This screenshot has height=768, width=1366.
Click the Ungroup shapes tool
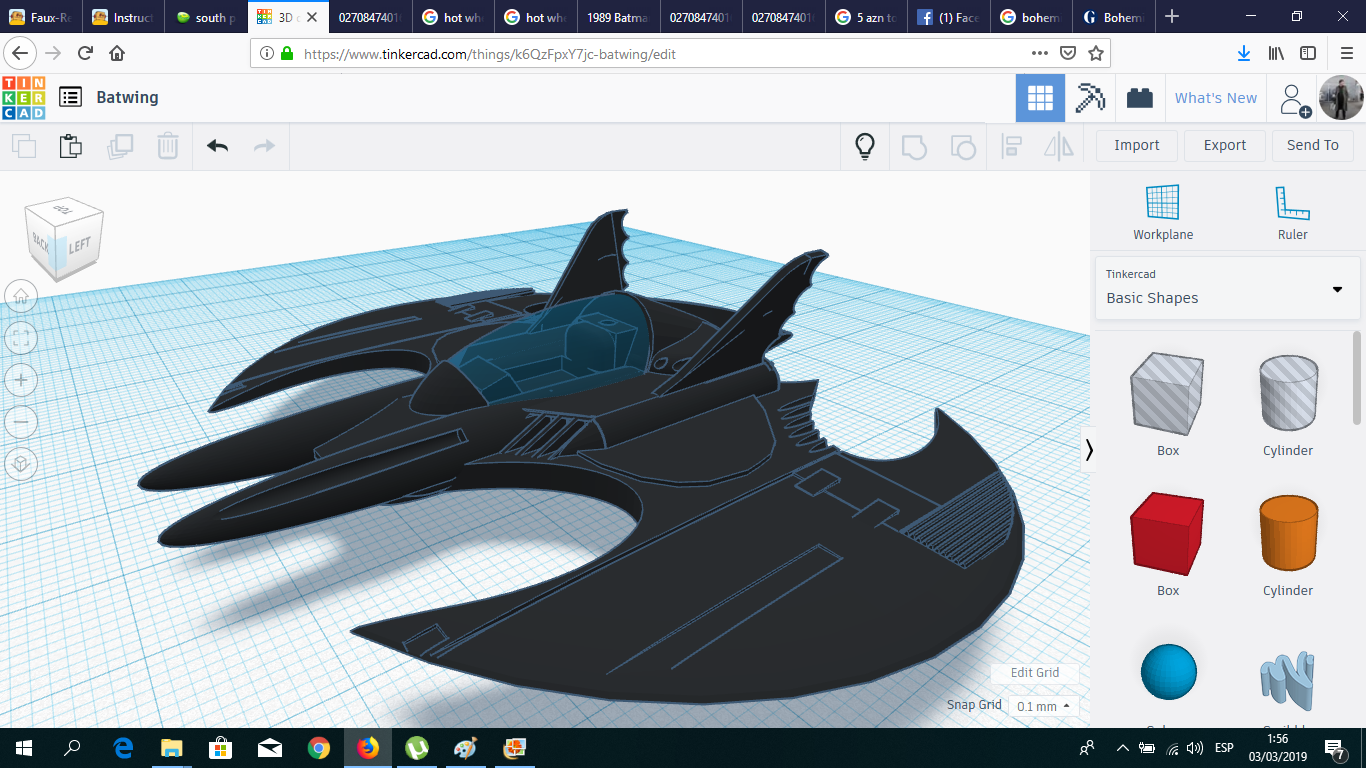tap(962, 146)
